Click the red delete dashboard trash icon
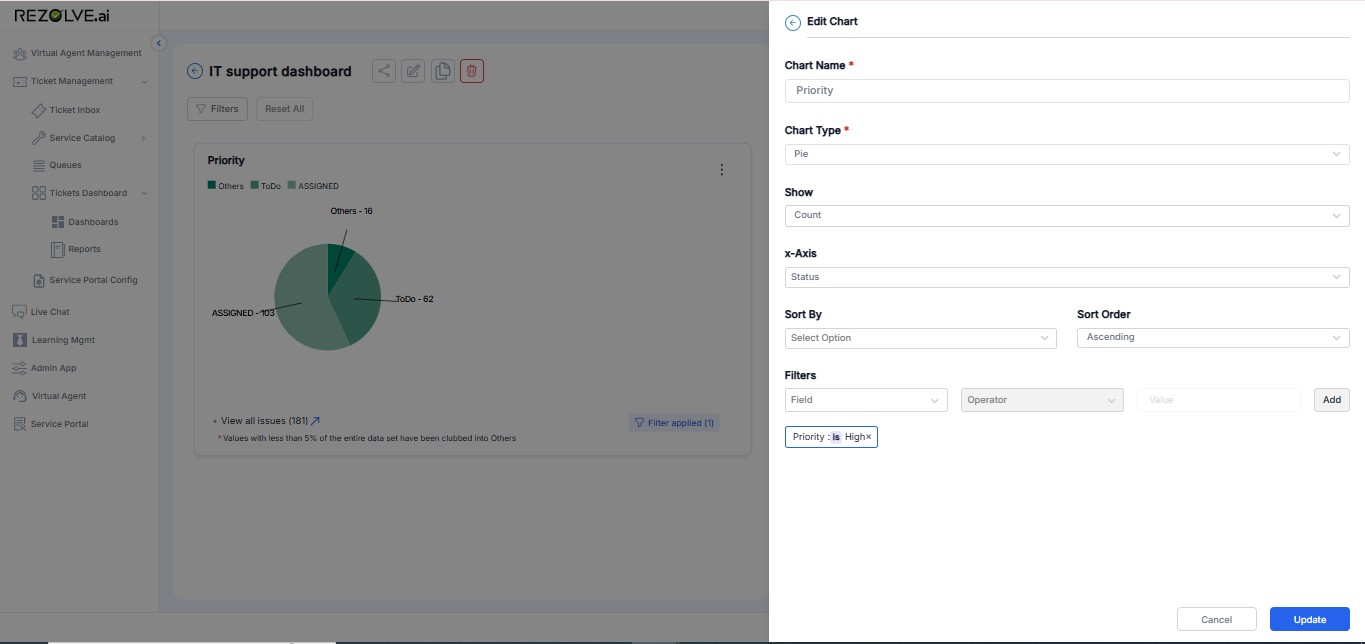 [472, 71]
